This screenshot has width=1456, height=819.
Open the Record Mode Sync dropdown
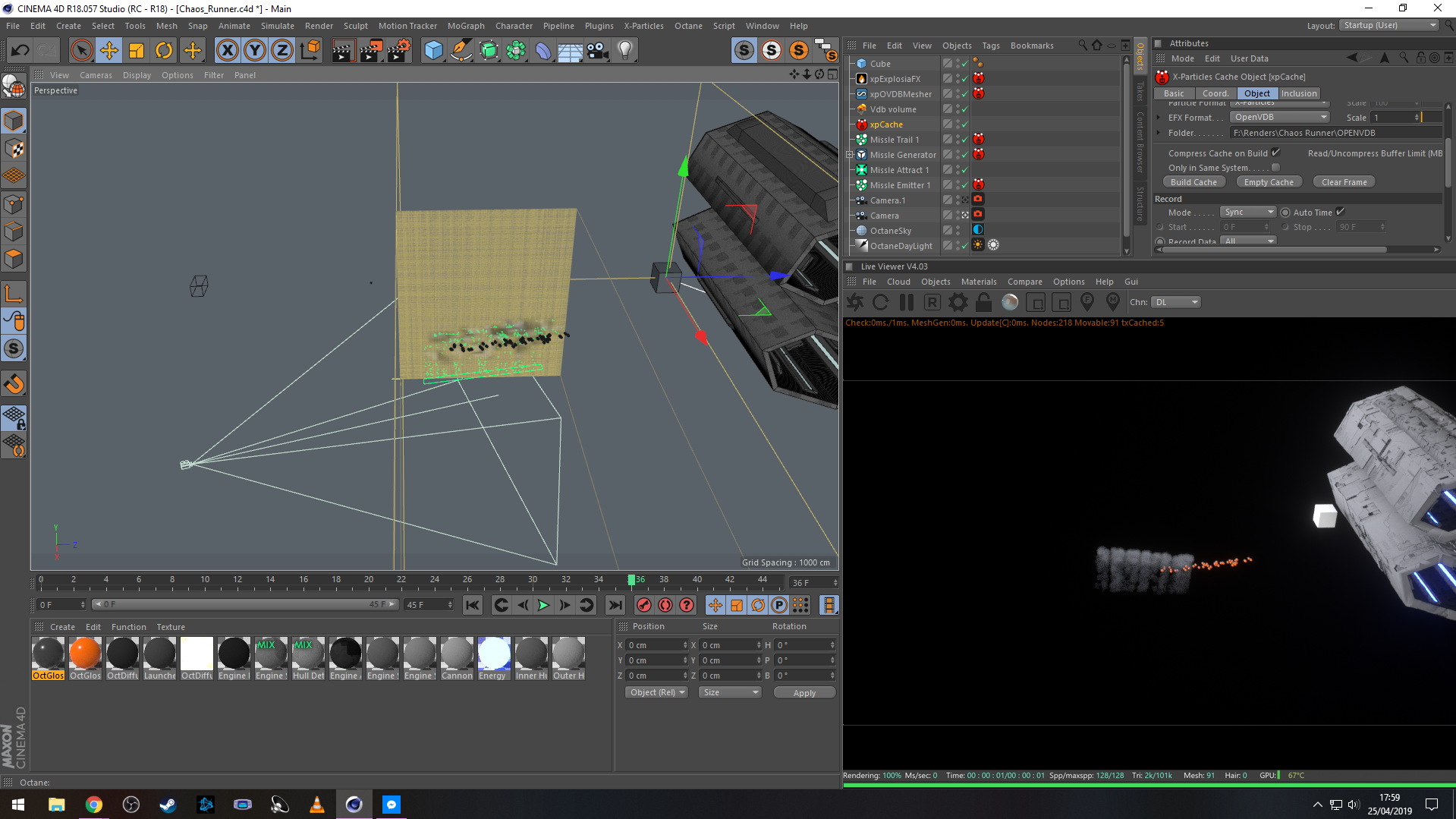pyautogui.click(x=1248, y=212)
